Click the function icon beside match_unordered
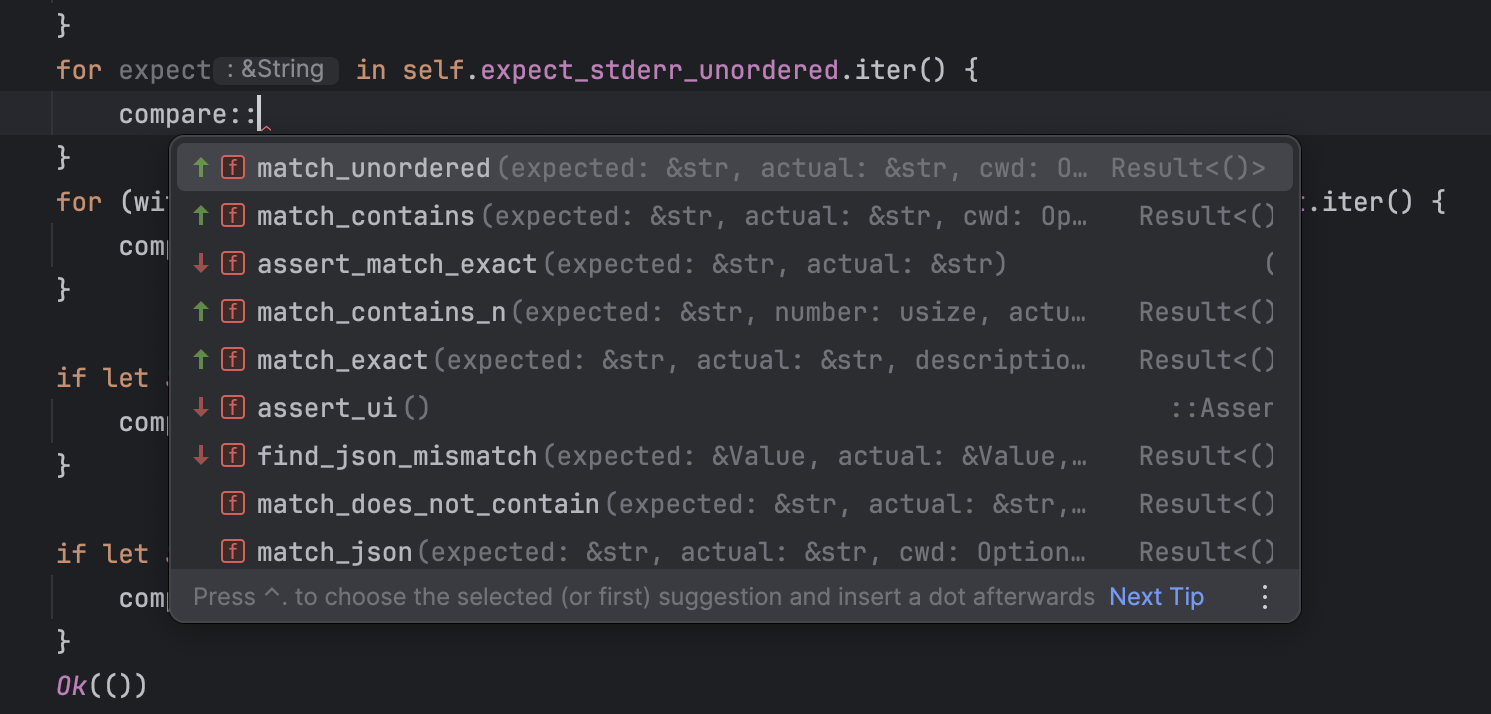This screenshot has height=714, width=1491. (233, 167)
